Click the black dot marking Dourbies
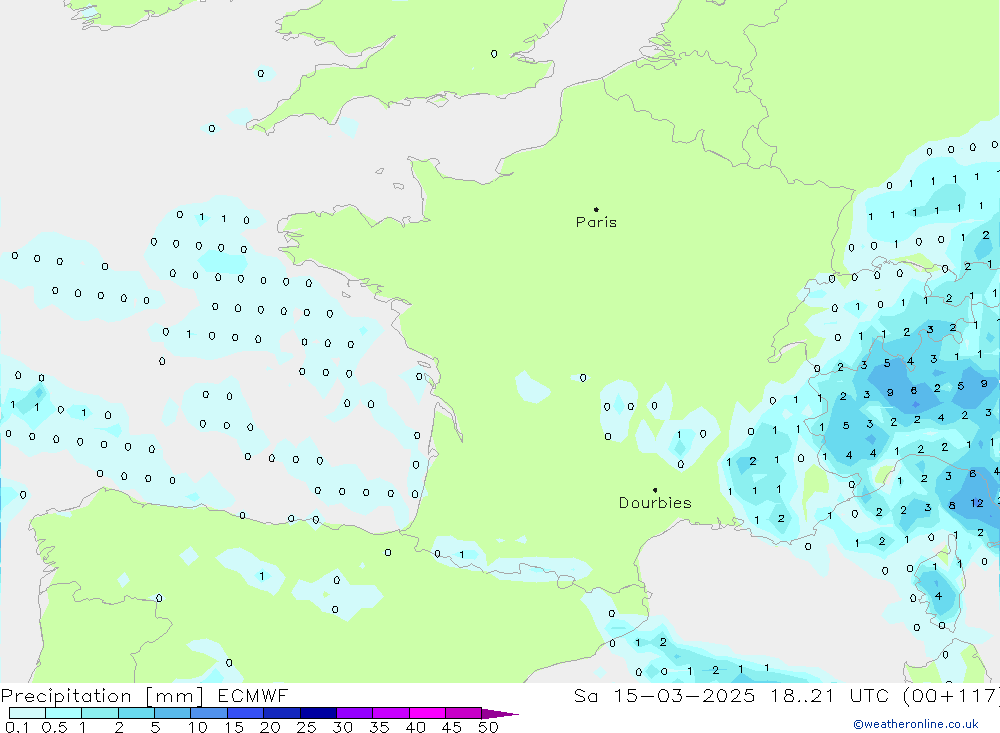This screenshot has height=733, width=1000. click(x=655, y=490)
